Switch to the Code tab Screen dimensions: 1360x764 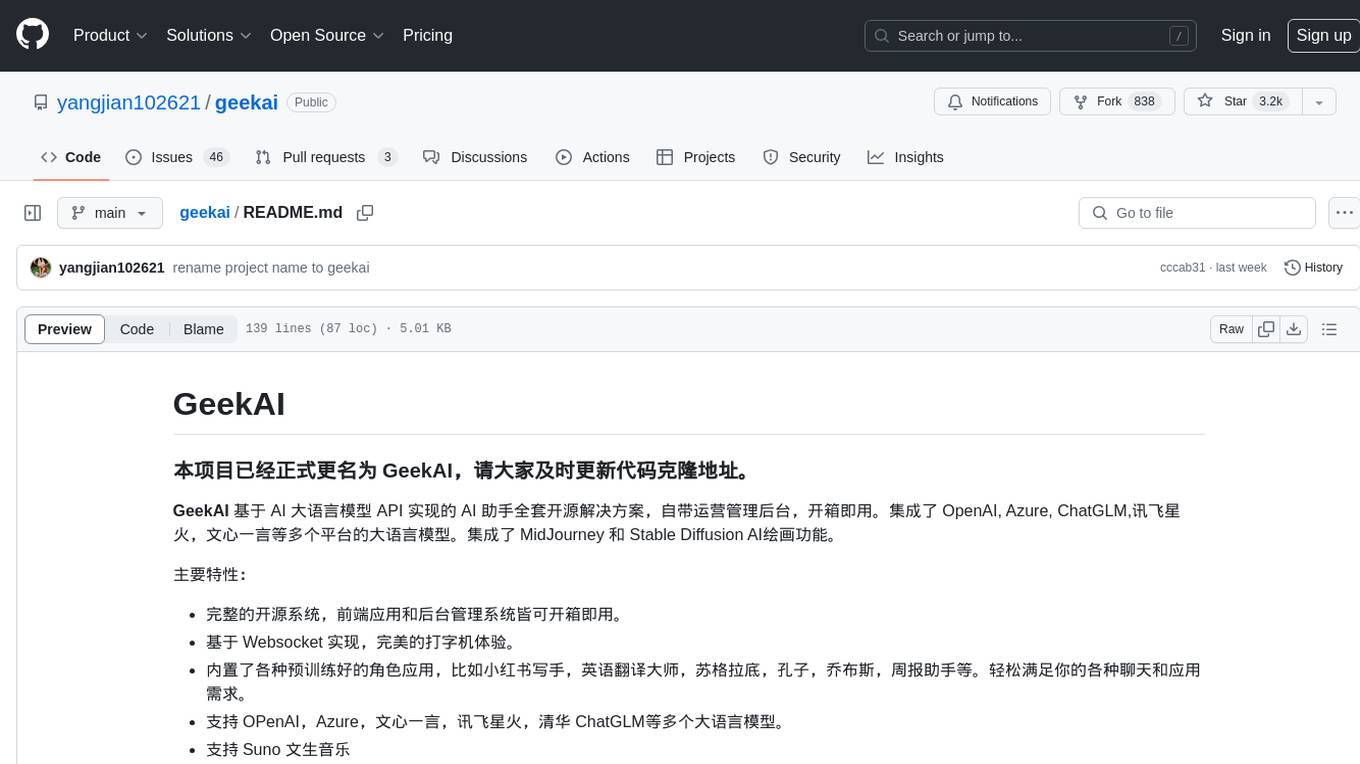pos(71,157)
